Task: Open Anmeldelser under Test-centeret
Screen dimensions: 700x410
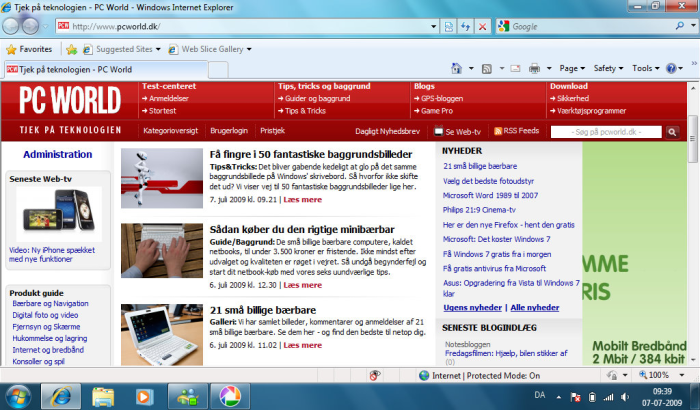Action: click(168, 99)
